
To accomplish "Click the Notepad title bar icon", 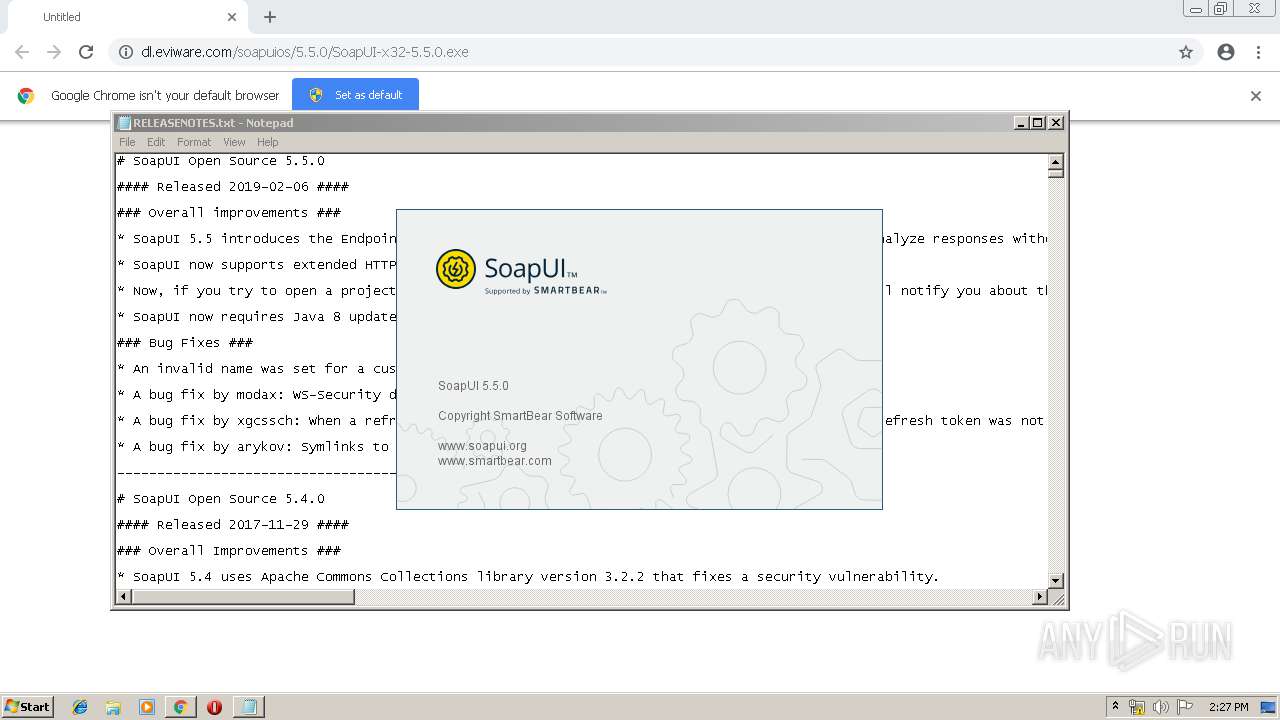I will pyautogui.click(x=124, y=123).
